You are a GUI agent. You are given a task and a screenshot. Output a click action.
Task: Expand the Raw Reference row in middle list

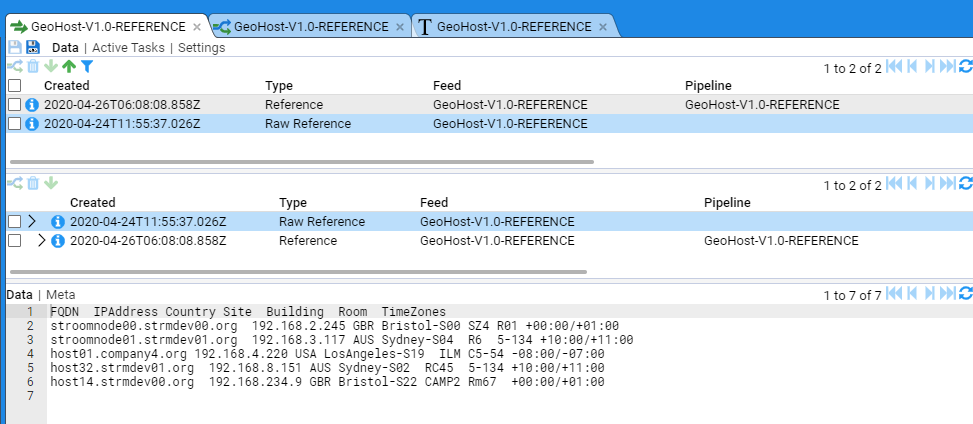pos(32,221)
